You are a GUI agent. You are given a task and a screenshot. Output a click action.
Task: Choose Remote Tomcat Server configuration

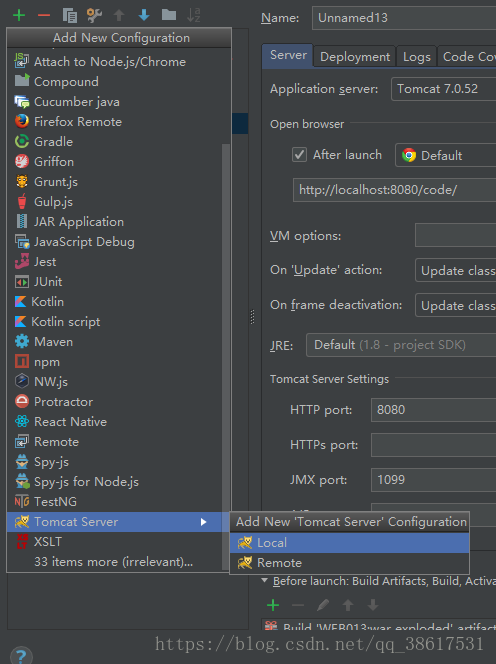[x=349, y=563]
